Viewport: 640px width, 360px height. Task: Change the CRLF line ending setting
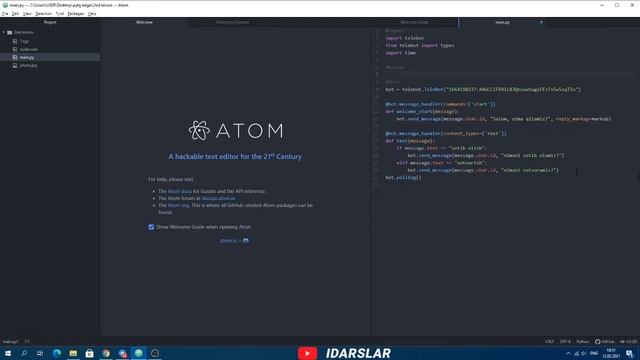coord(549,342)
